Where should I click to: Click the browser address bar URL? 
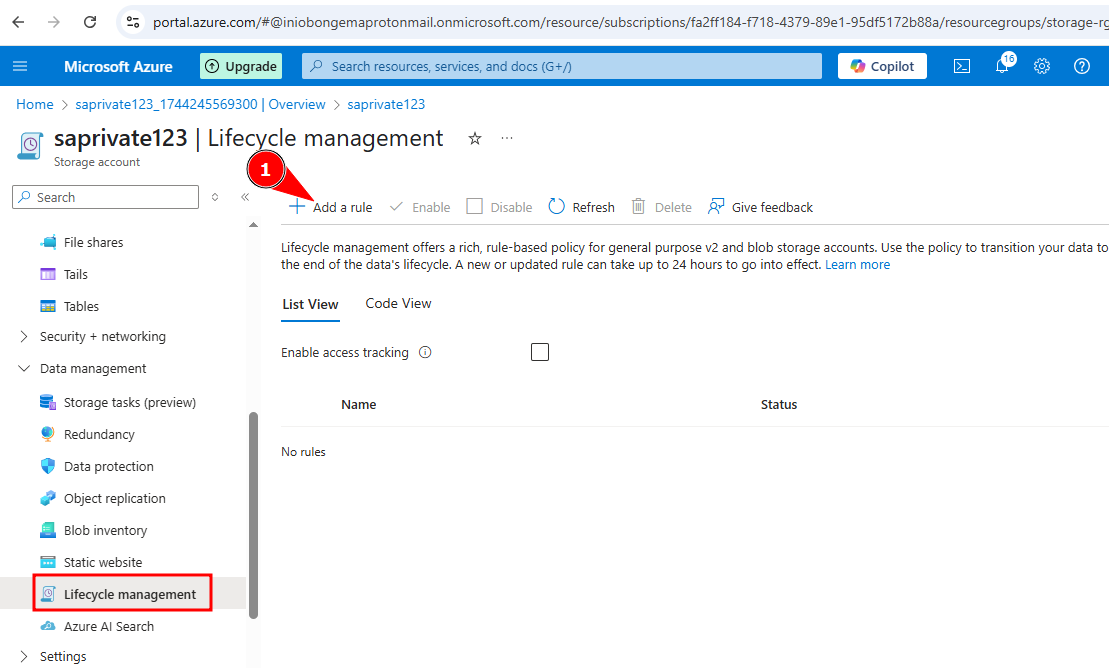coord(629,22)
